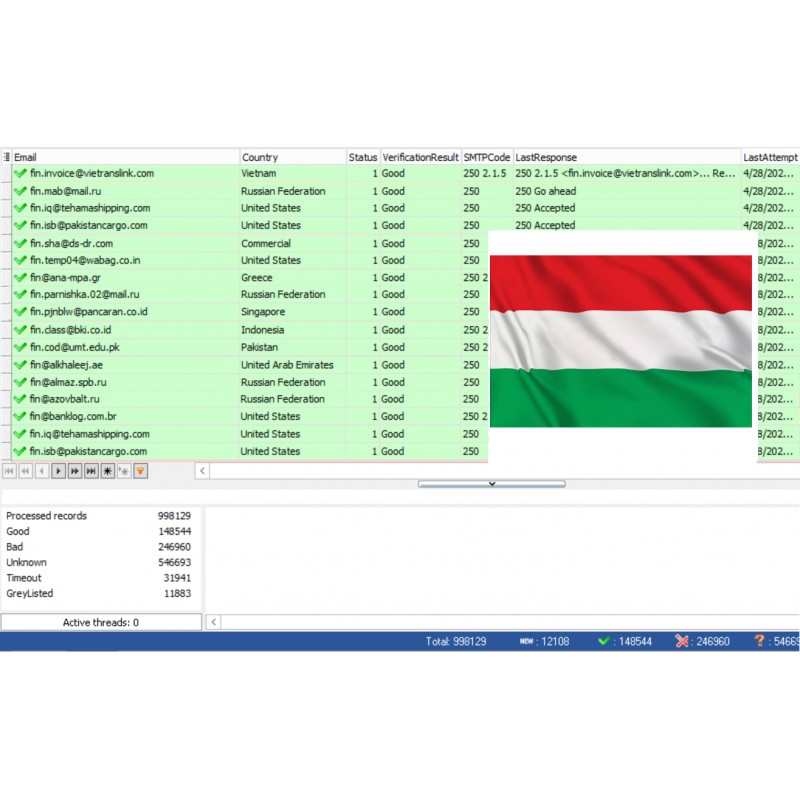Open the column chooser at grid corner
Screen dimensions: 800x800
(6, 157)
